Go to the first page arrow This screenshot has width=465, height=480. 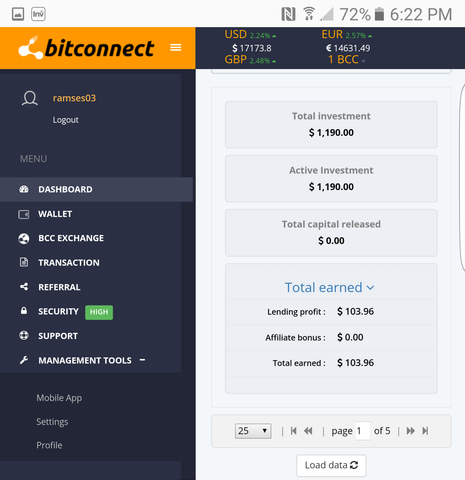pos(293,431)
